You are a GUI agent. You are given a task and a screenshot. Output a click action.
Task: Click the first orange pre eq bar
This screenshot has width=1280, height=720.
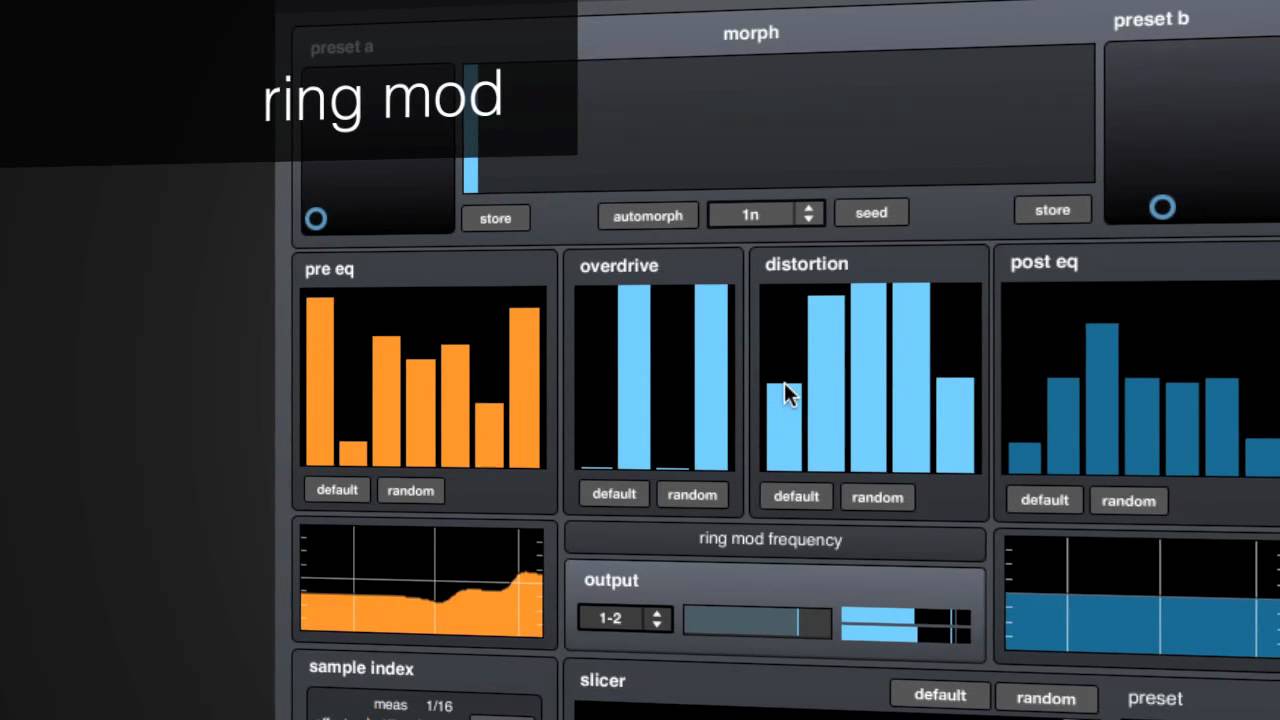(x=320, y=381)
